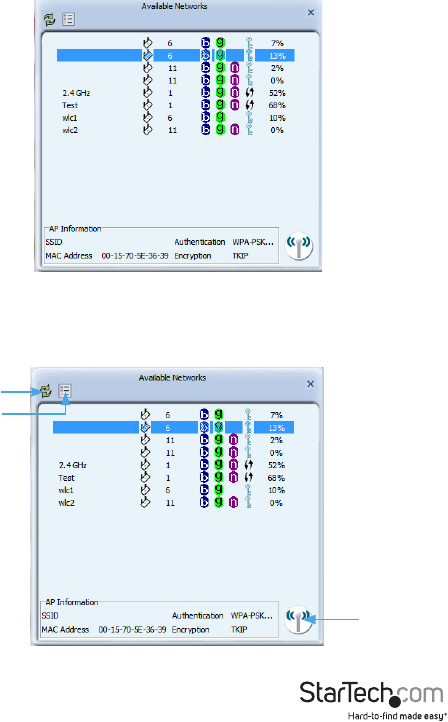448x722 pixels.
Task: Click the 68% signal value in the upper window
Action: coord(277,105)
